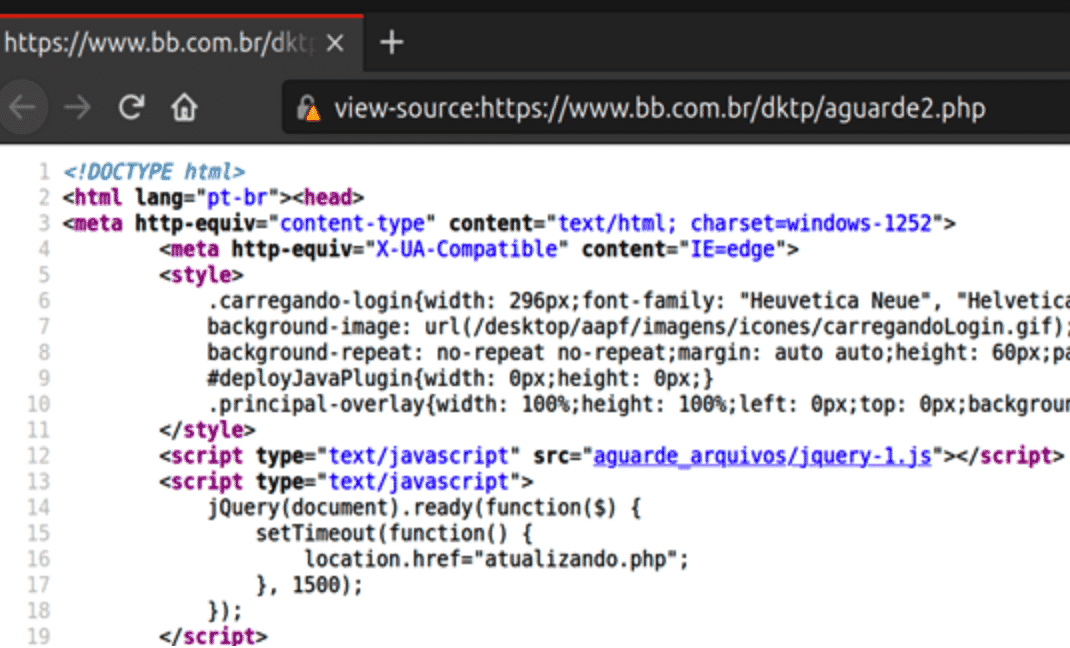Viewport: 1070px width, 648px height.
Task: Click the #deployJavaPlugin CSS rule
Action: pos(461,379)
